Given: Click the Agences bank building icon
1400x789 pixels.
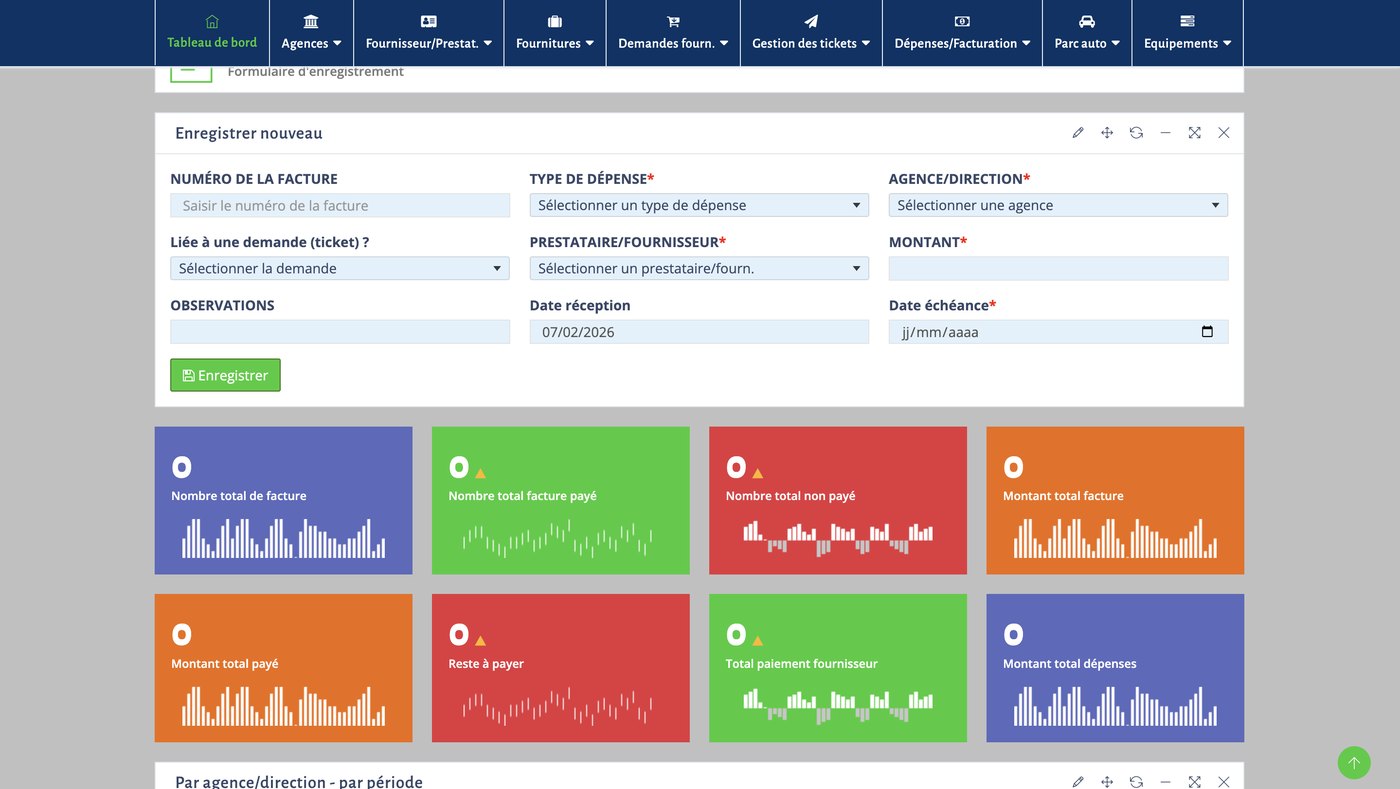Looking at the screenshot, I should (x=311, y=21).
